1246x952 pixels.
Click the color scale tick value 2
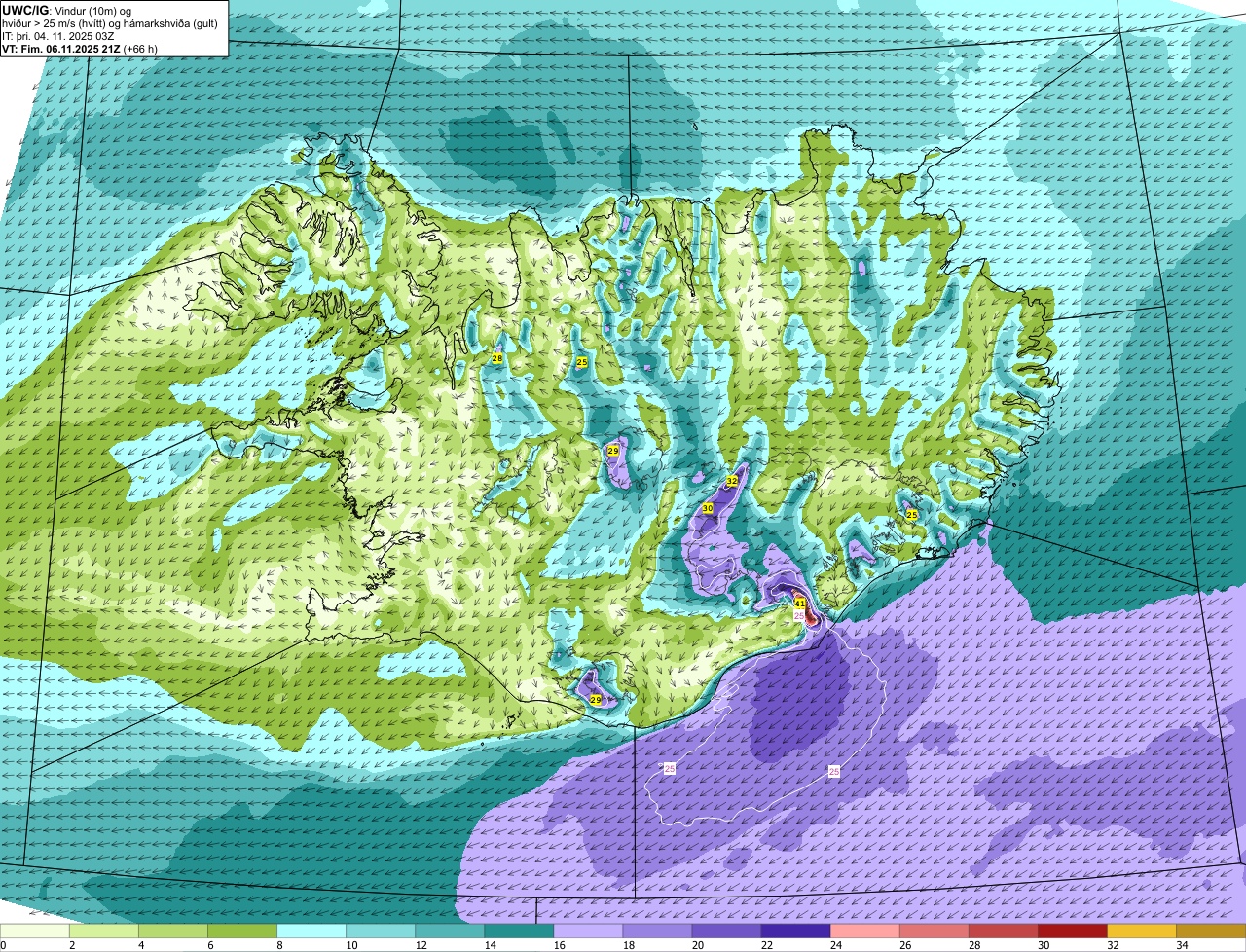click(x=71, y=945)
